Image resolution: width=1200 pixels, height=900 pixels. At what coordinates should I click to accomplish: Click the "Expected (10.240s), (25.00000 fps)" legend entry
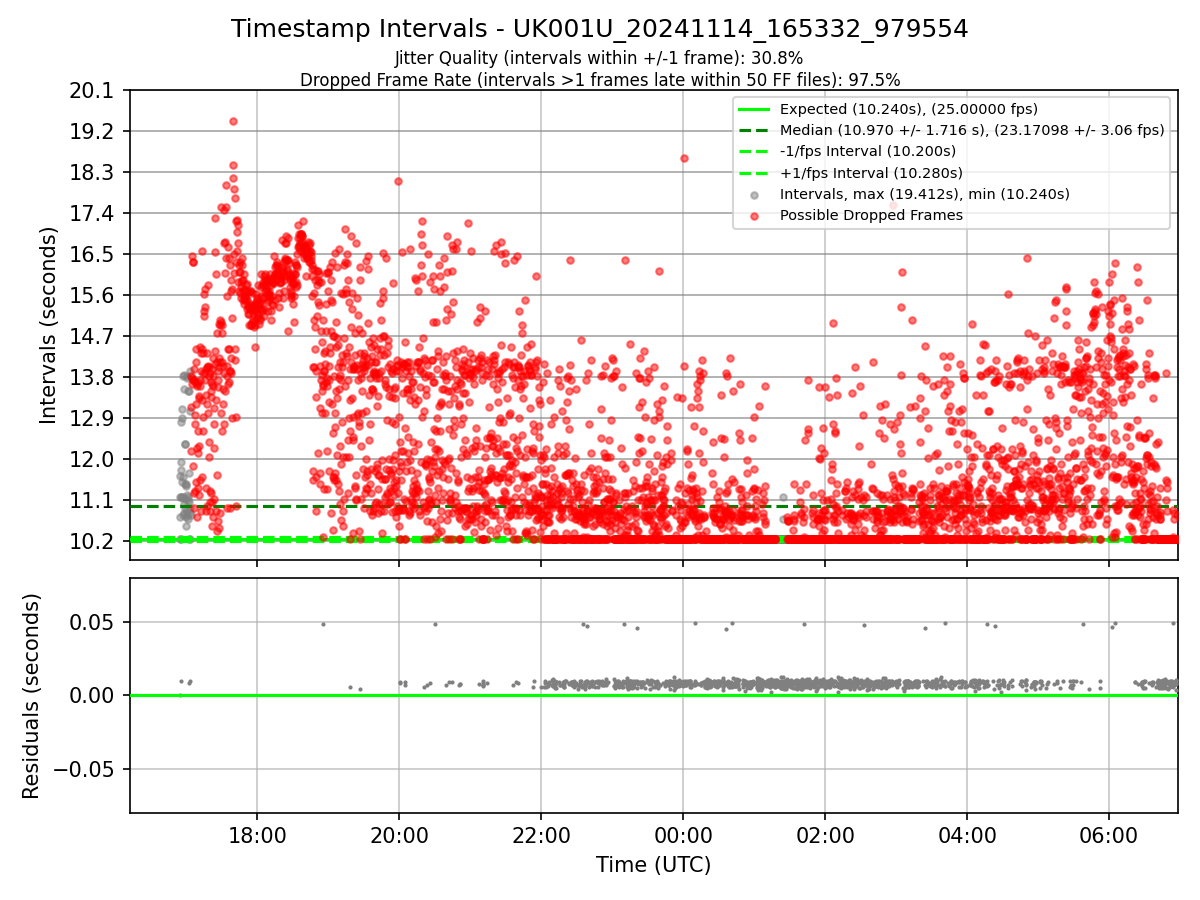(909, 109)
